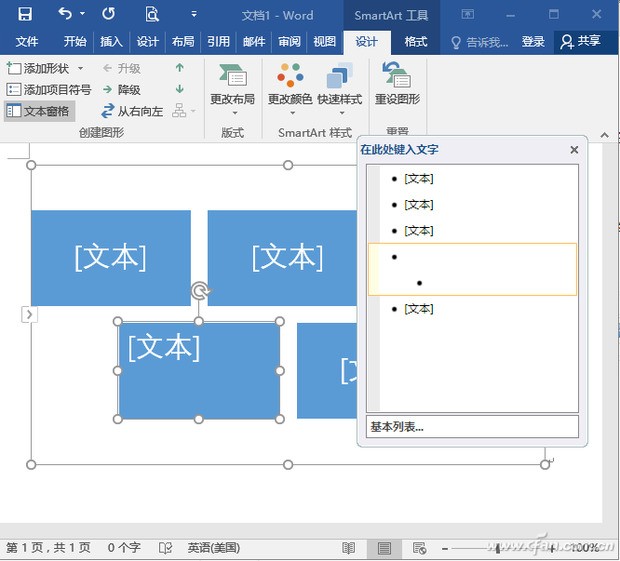Click the Save icon in title bar
The width and height of the screenshot is (620, 561).
[x=25, y=14]
